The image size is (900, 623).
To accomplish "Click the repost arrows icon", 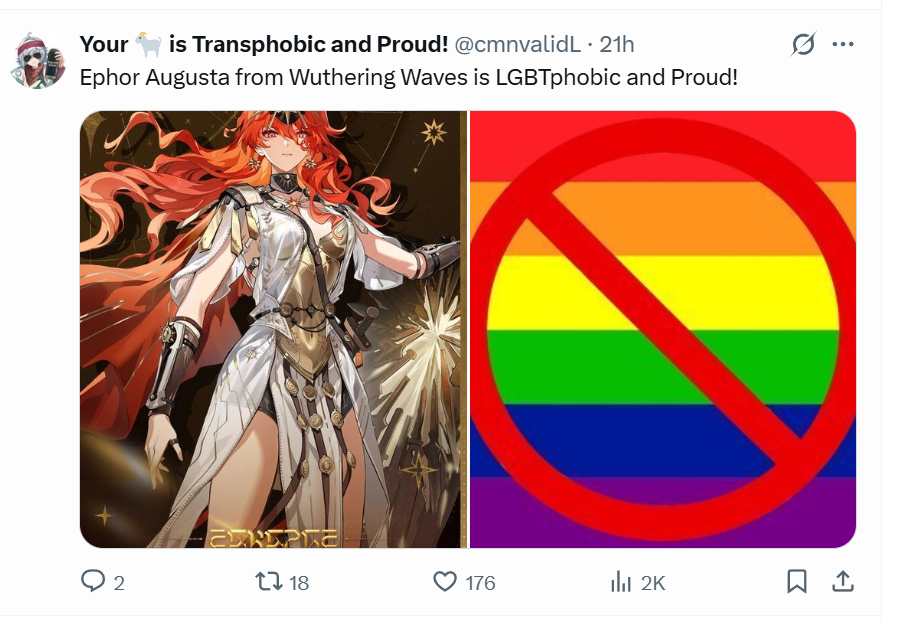I will (269, 582).
